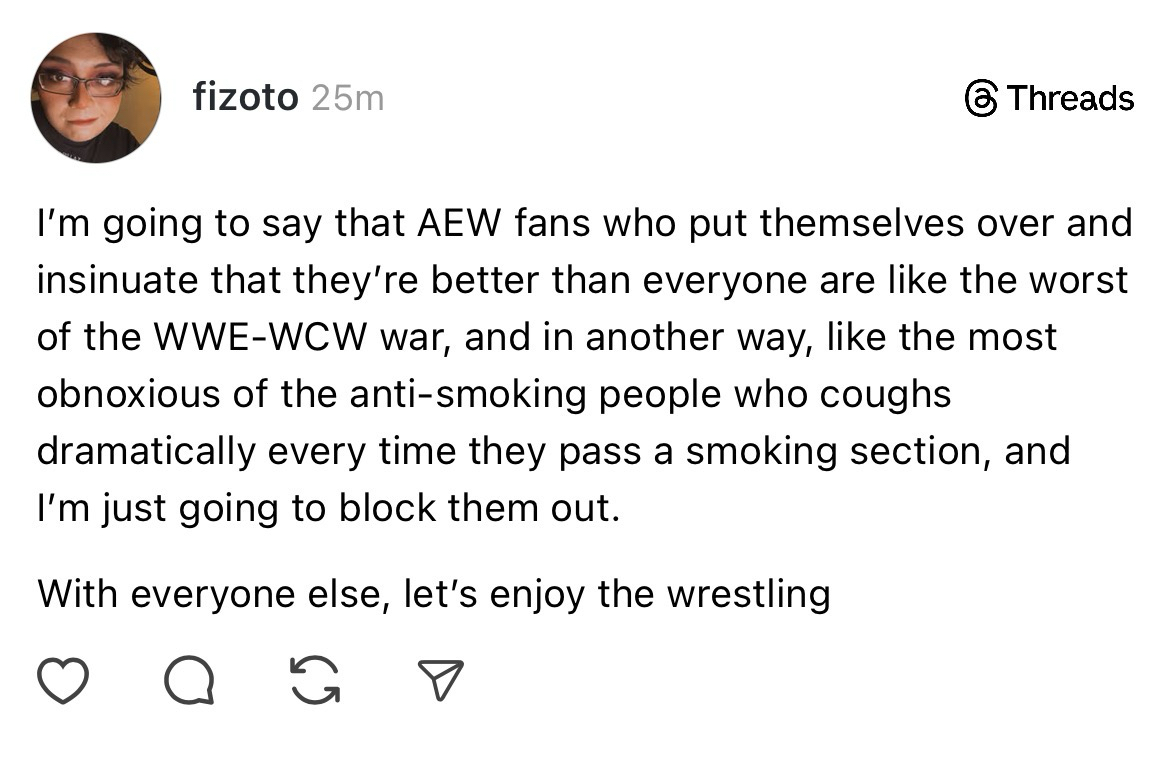Viewport: 1170px width, 762px height.
Task: Click "With everyone else, let's enjoy the wrestling"
Action: click(x=433, y=594)
